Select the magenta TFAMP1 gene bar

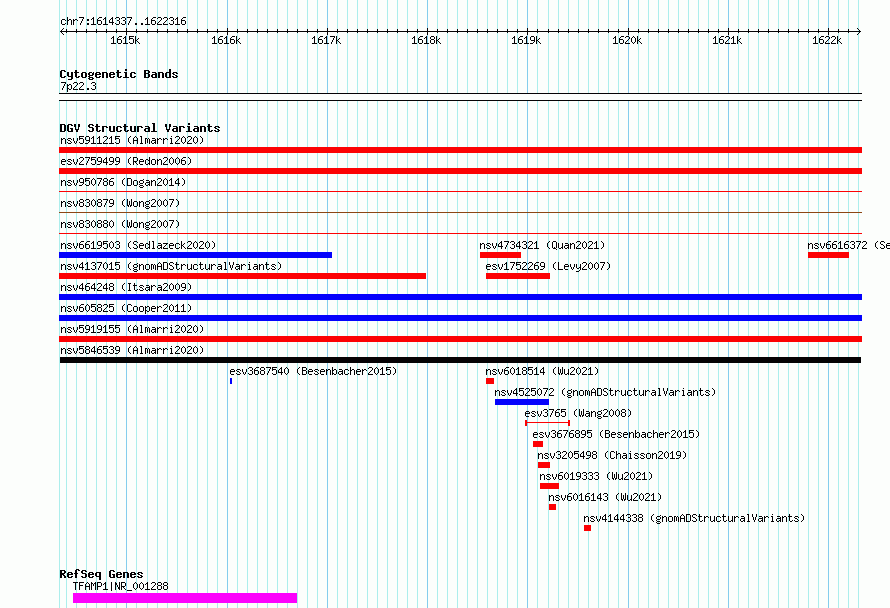tap(185, 598)
